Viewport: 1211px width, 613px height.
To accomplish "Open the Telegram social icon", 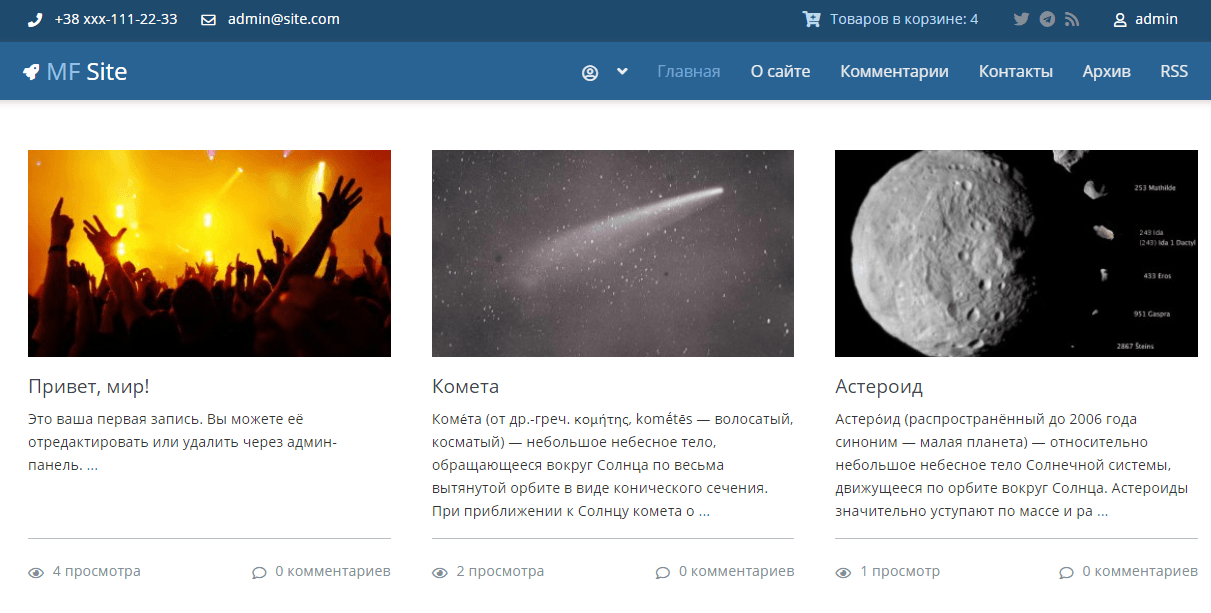I will tap(1047, 19).
